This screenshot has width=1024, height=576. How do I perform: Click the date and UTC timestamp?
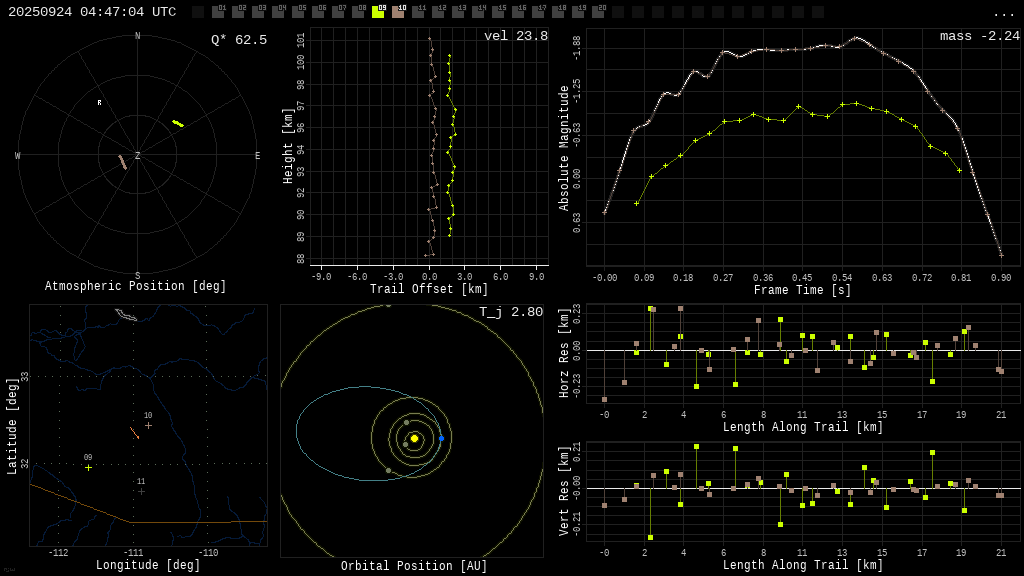point(92,12)
